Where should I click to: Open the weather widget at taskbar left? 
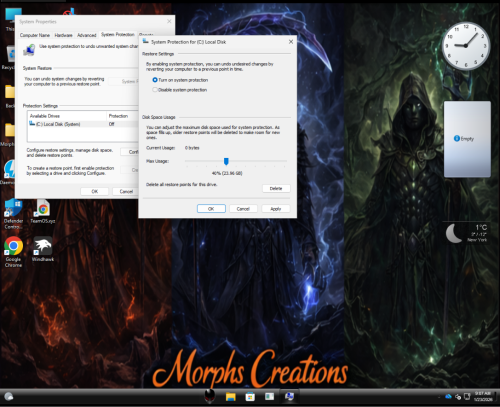(9, 396)
